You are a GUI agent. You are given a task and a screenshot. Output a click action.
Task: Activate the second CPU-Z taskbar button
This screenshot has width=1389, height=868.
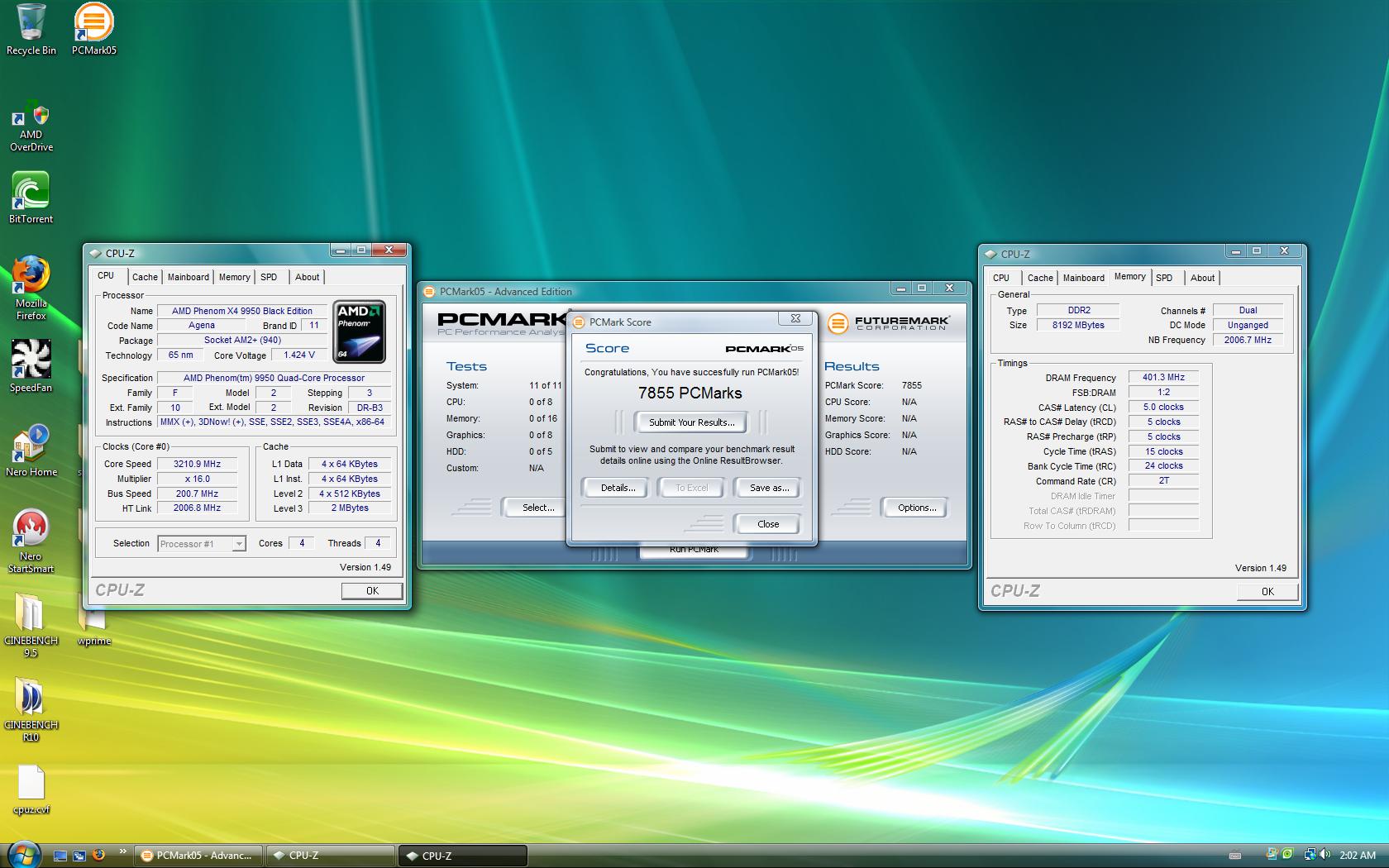463,856
